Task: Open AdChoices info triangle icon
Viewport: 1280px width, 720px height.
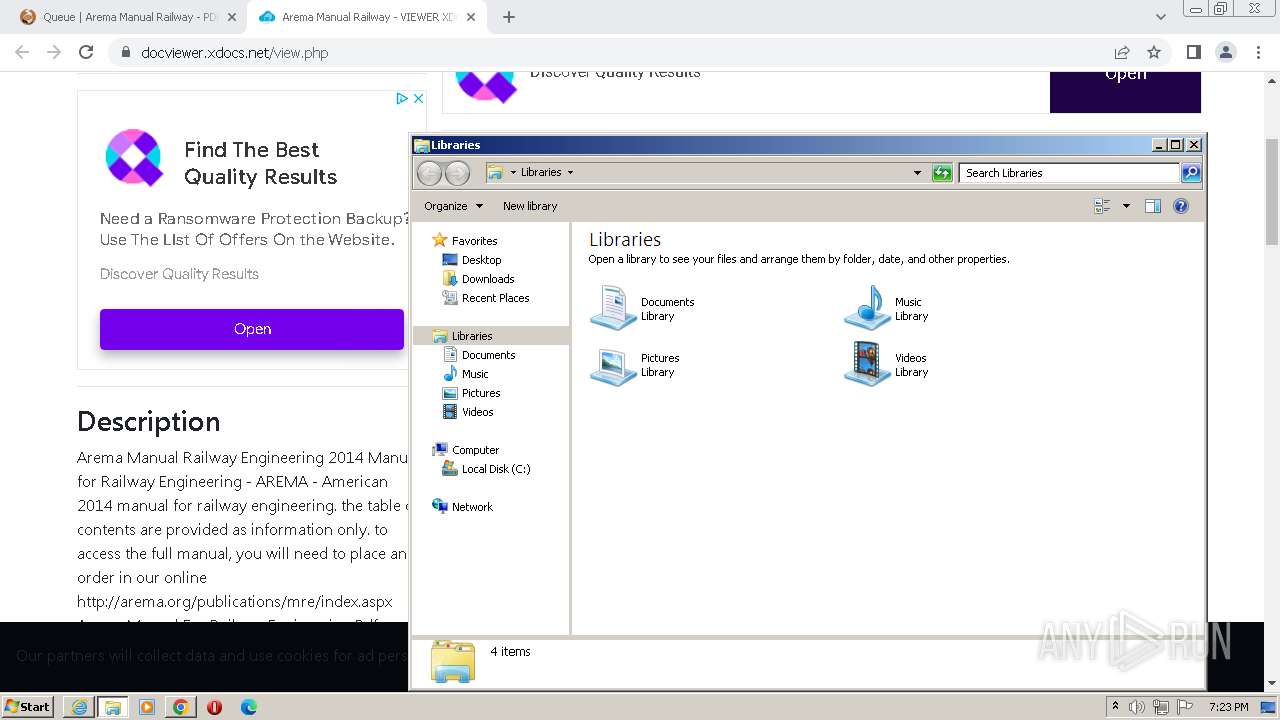Action: point(402,98)
